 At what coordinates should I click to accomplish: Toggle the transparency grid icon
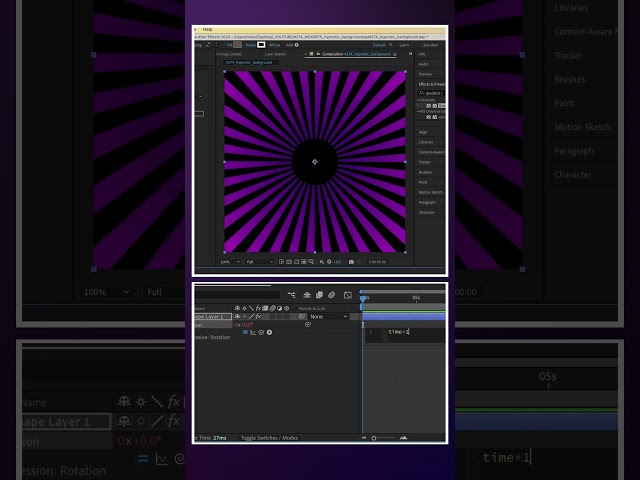[289, 262]
